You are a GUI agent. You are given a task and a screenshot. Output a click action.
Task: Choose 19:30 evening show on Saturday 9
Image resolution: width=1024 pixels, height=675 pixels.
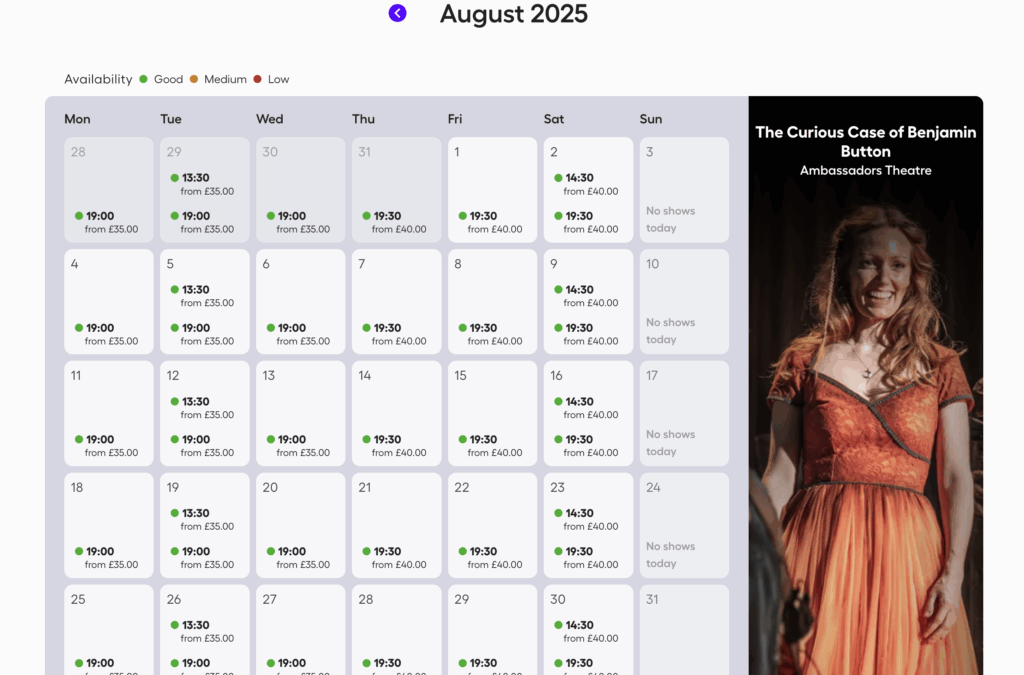point(586,334)
